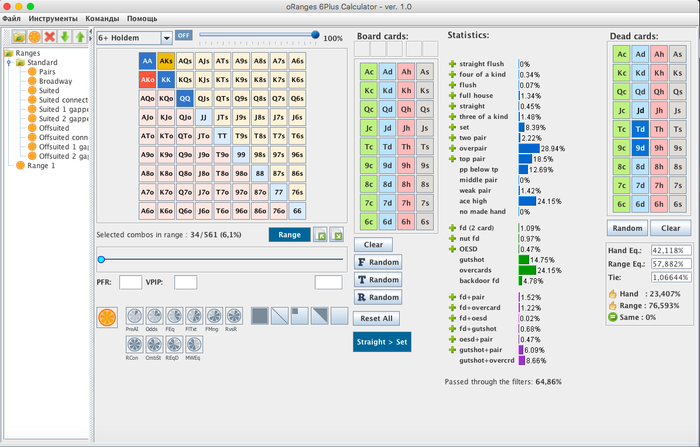This screenshot has width=700, height=447.
Task: Click Clear under the Board cards
Action: click(x=373, y=245)
